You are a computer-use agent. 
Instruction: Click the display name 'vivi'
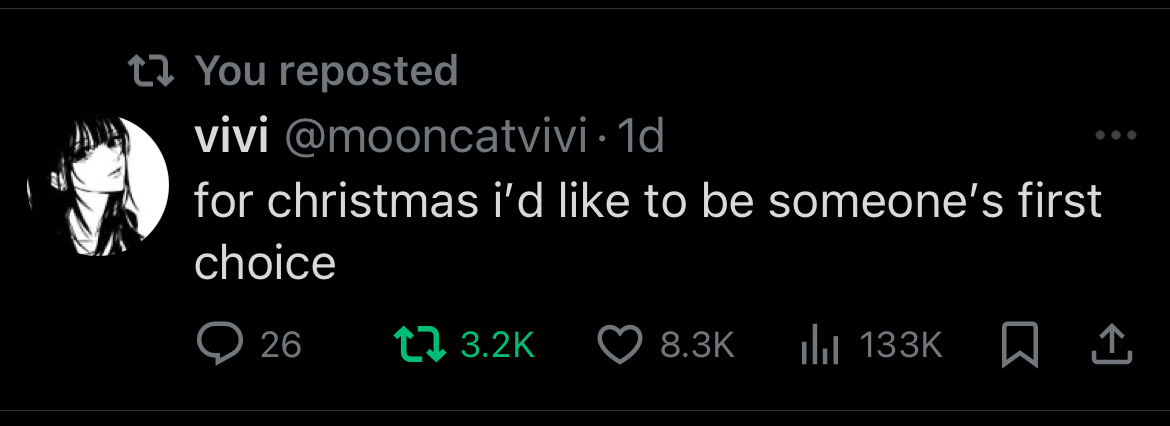(230, 136)
